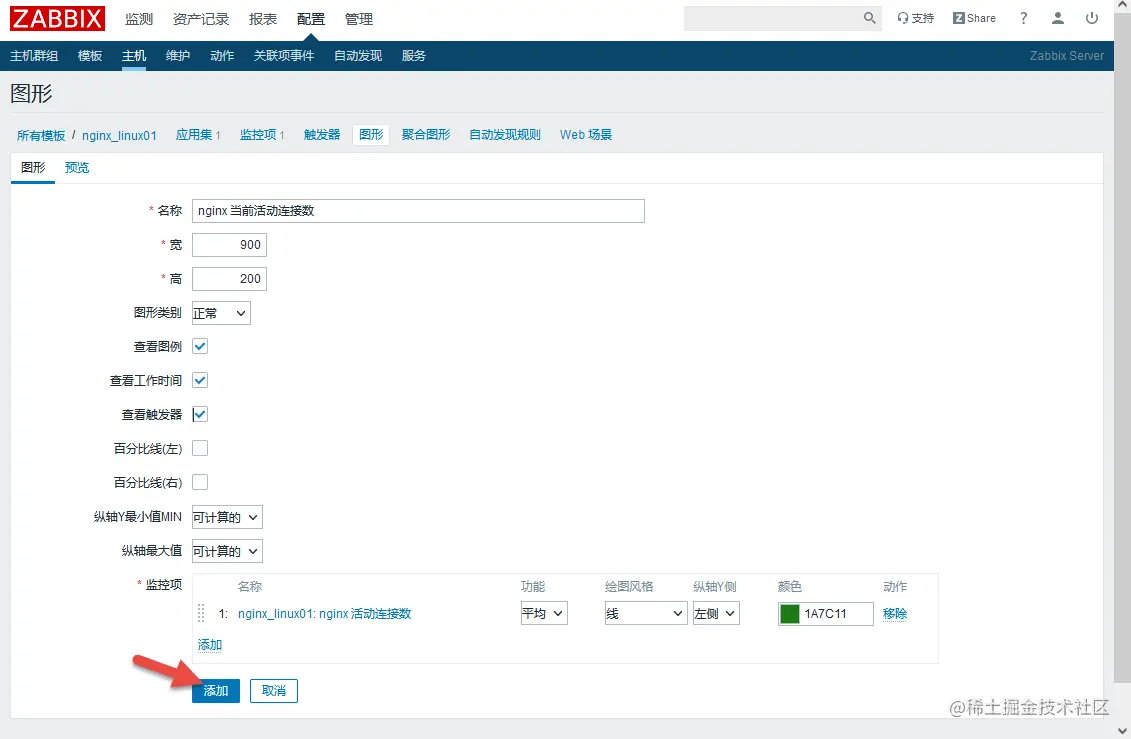Disable the 查看图例 checkbox
This screenshot has height=739, width=1131.
click(x=199, y=346)
